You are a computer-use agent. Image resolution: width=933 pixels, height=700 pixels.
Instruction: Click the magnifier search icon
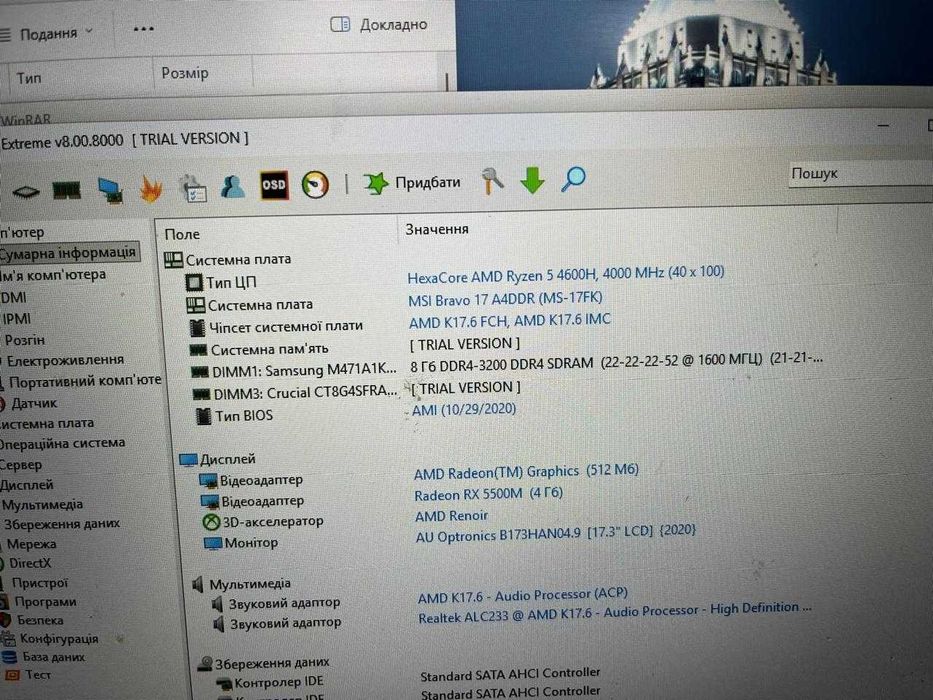[573, 179]
